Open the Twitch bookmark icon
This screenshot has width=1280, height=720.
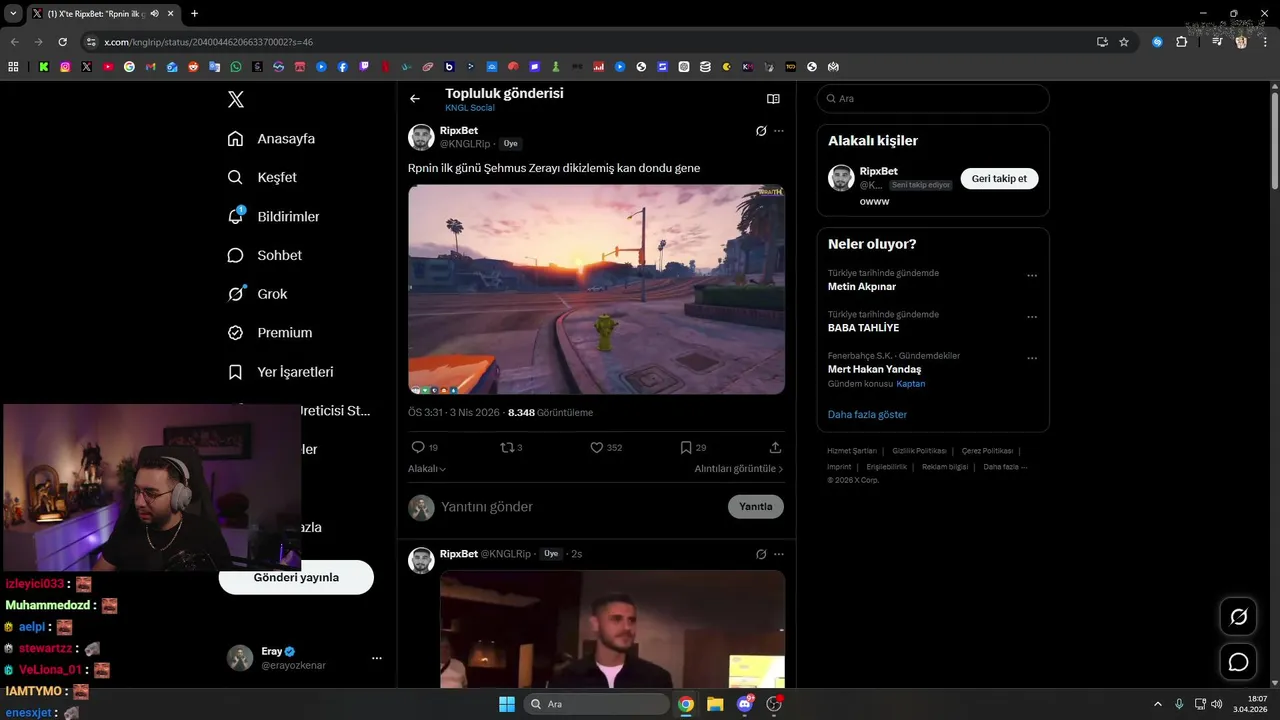(x=364, y=67)
